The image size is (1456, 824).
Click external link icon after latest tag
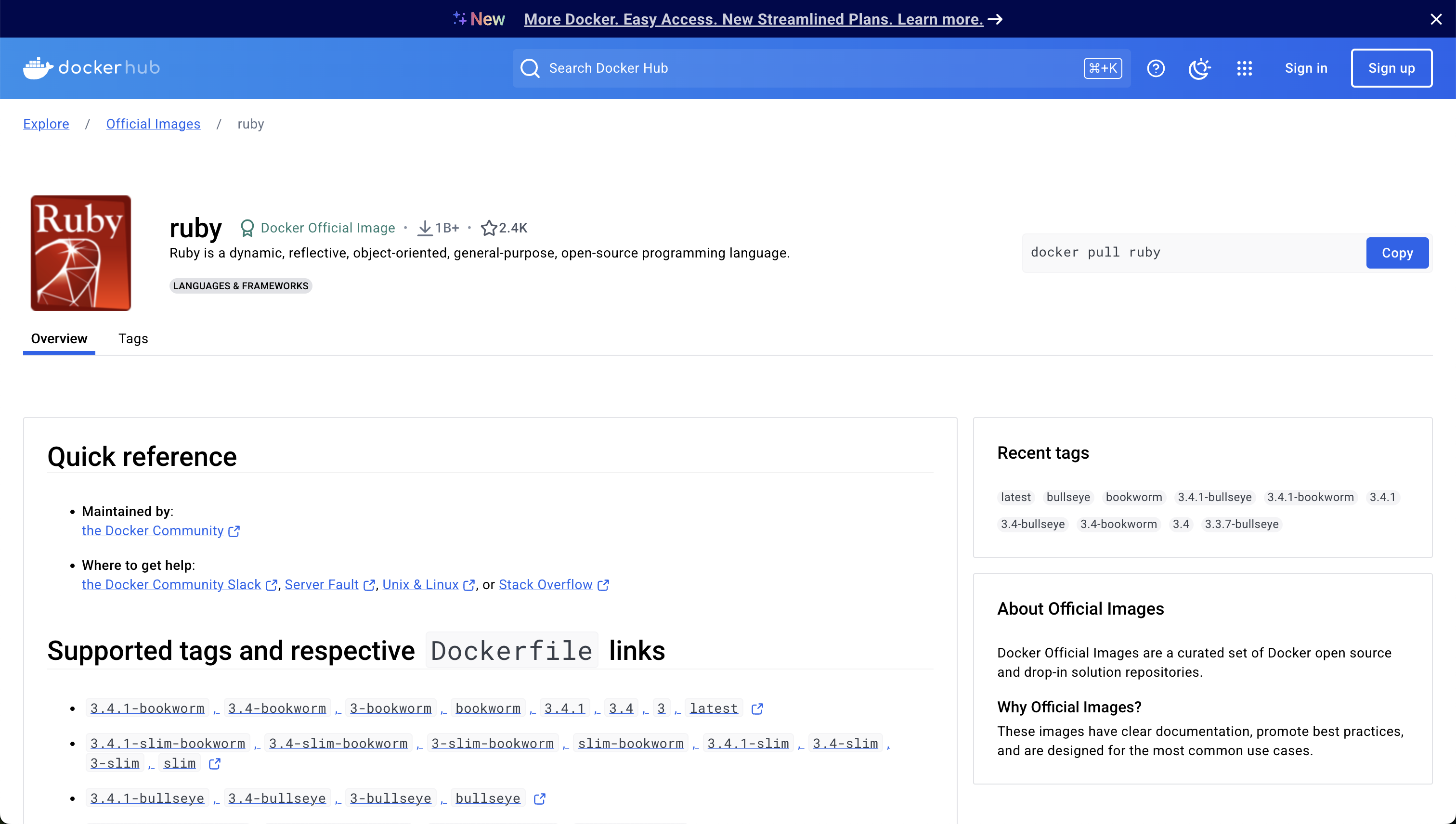click(757, 708)
